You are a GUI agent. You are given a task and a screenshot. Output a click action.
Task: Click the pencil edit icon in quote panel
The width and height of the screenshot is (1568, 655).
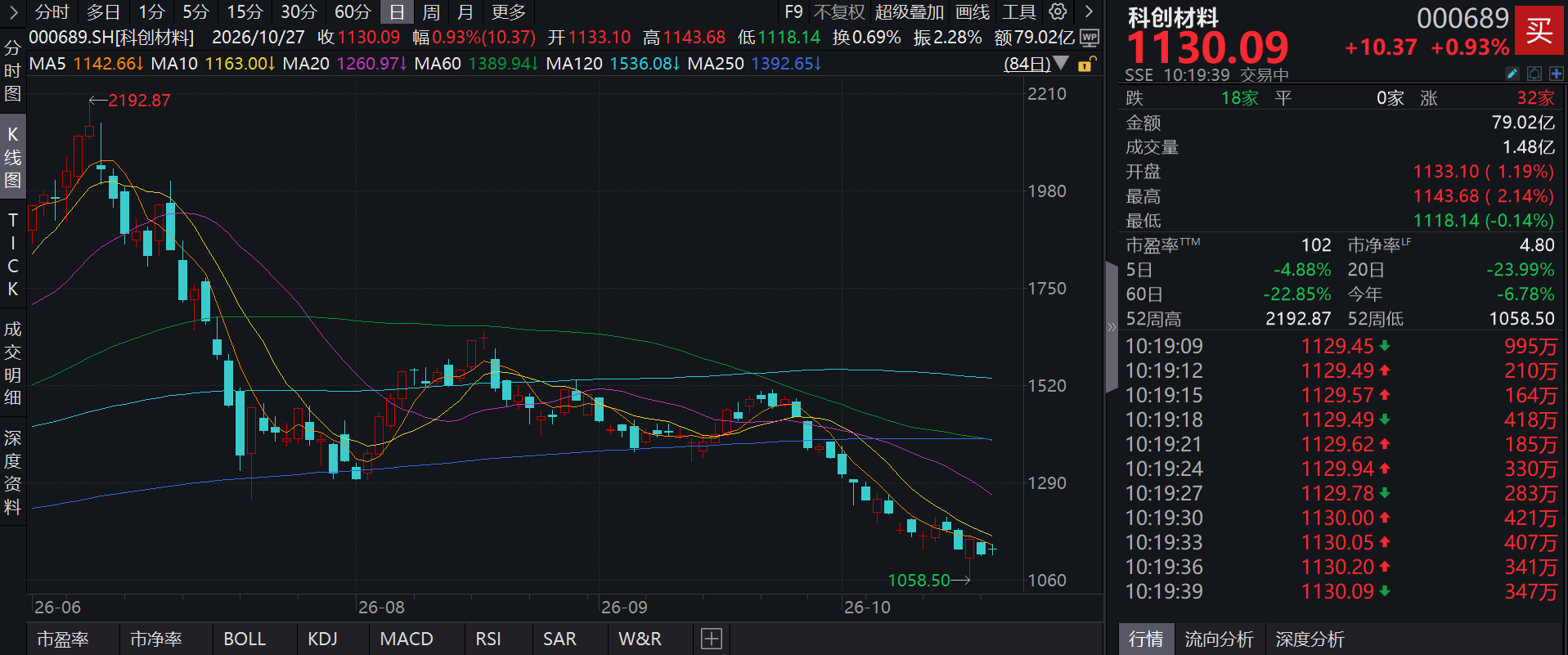click(1512, 74)
